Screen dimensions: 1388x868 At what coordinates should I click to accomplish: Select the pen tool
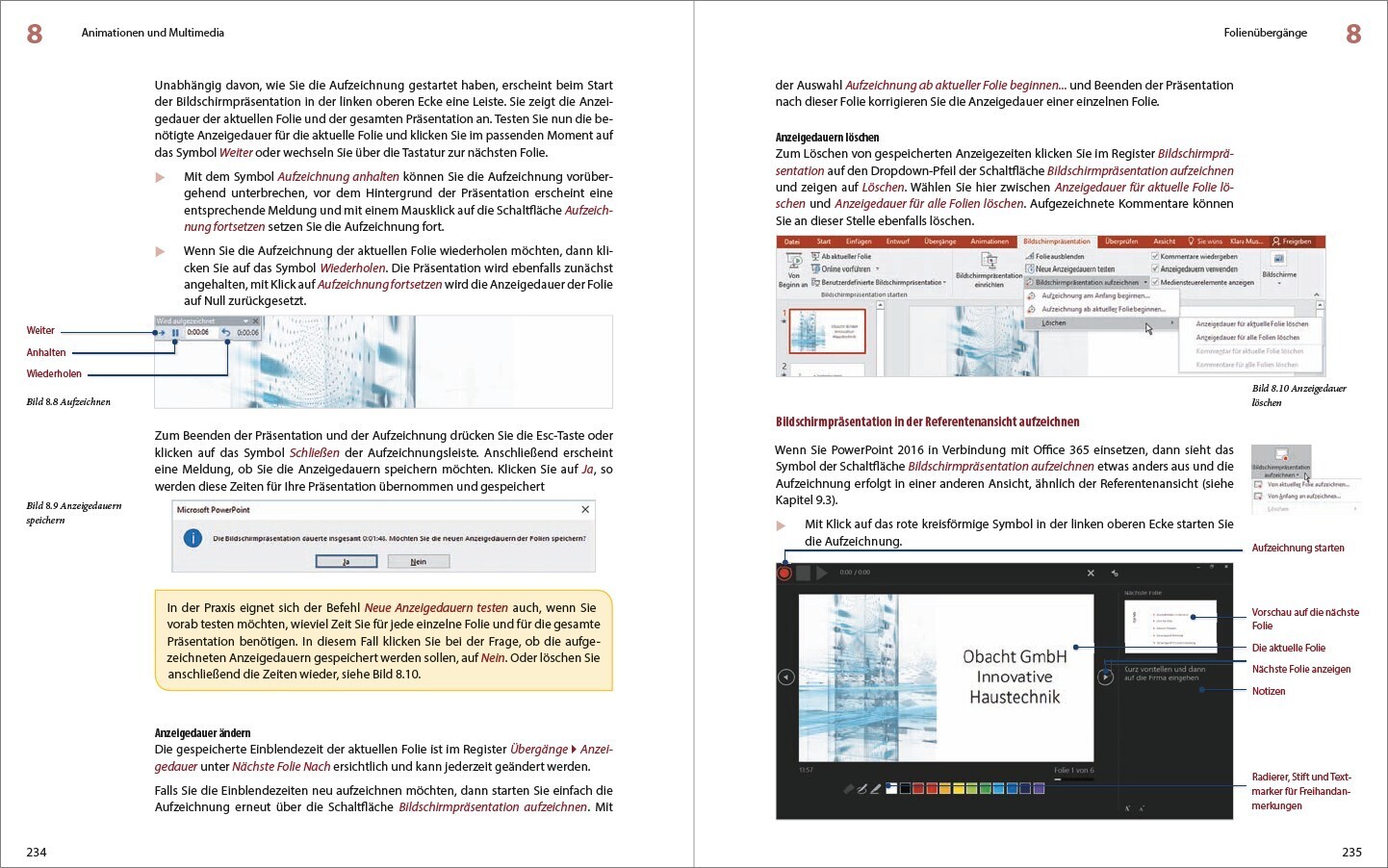click(x=862, y=788)
